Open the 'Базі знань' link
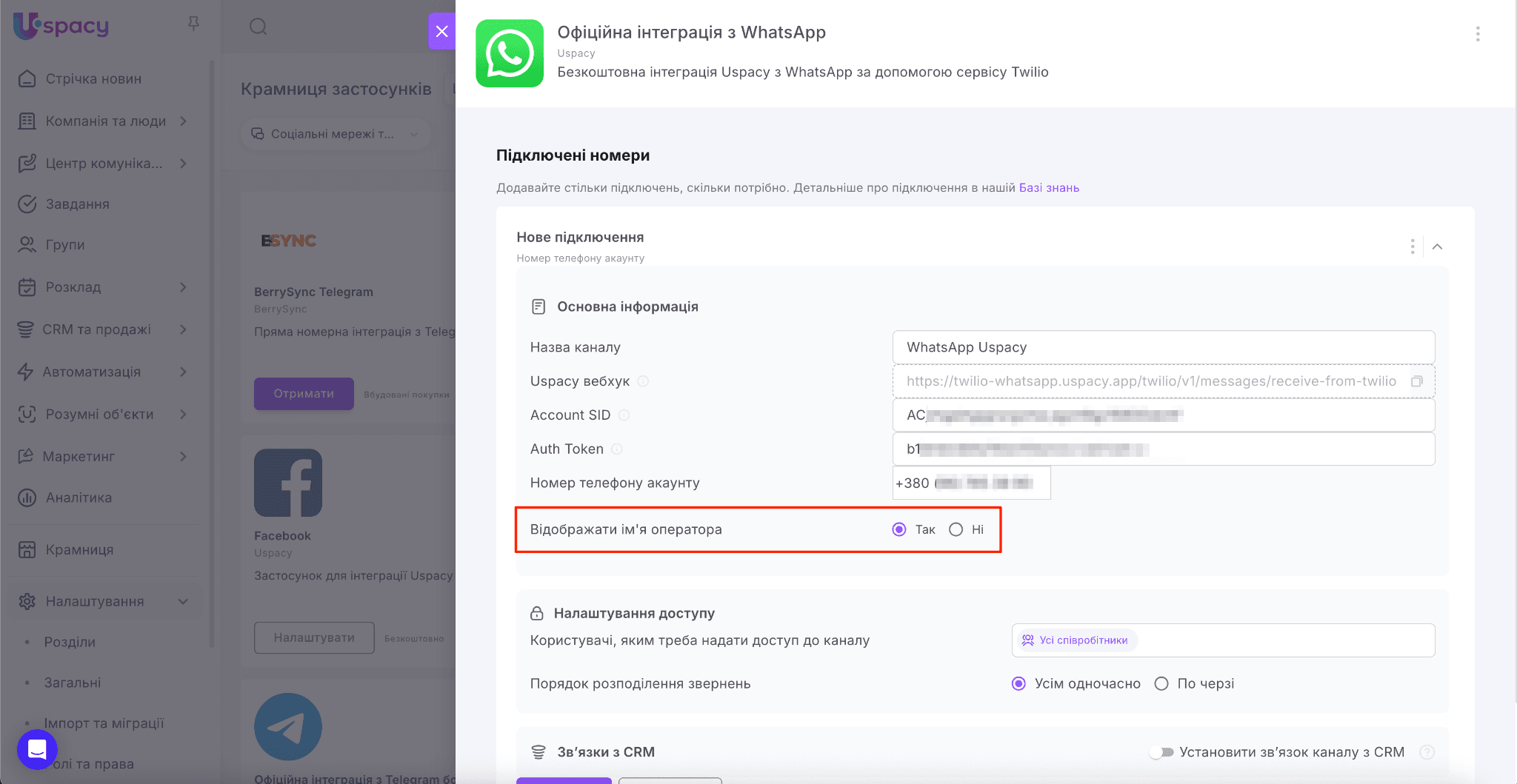Viewport: 1517px width, 784px height. (1049, 188)
